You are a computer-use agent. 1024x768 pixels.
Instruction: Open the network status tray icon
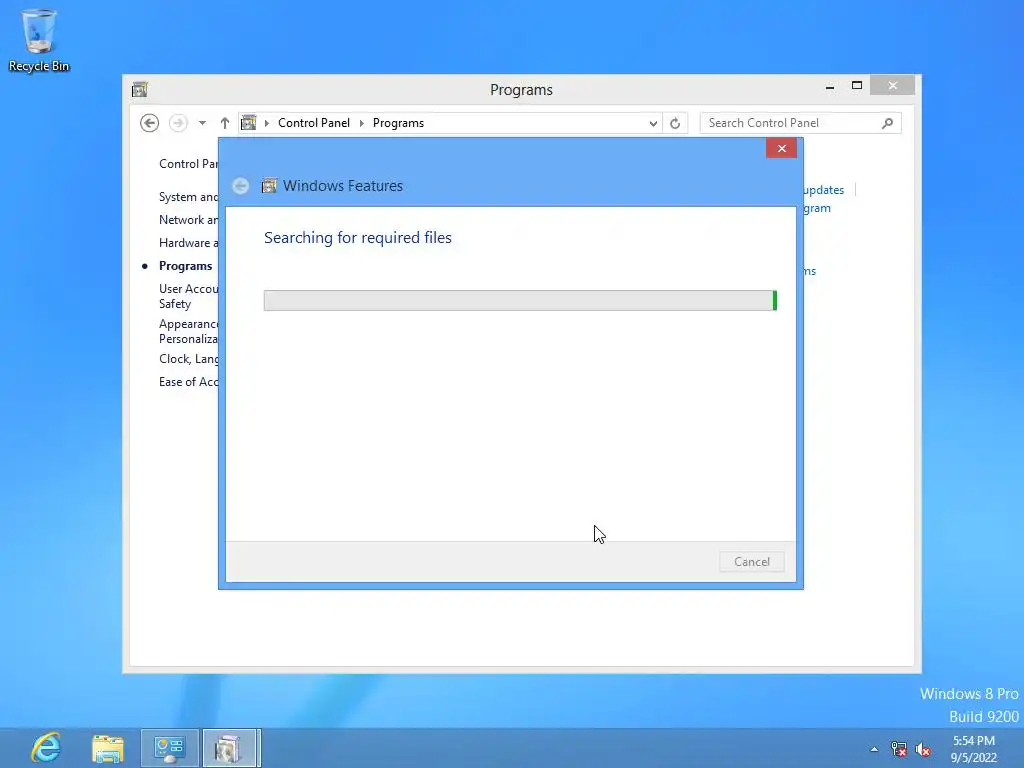tap(899, 749)
